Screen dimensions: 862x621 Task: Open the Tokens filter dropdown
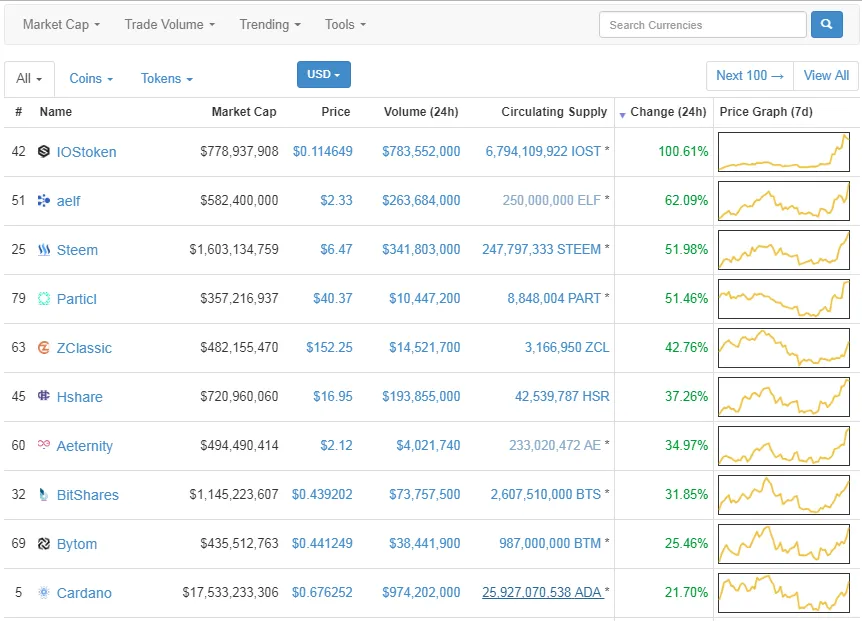click(167, 79)
